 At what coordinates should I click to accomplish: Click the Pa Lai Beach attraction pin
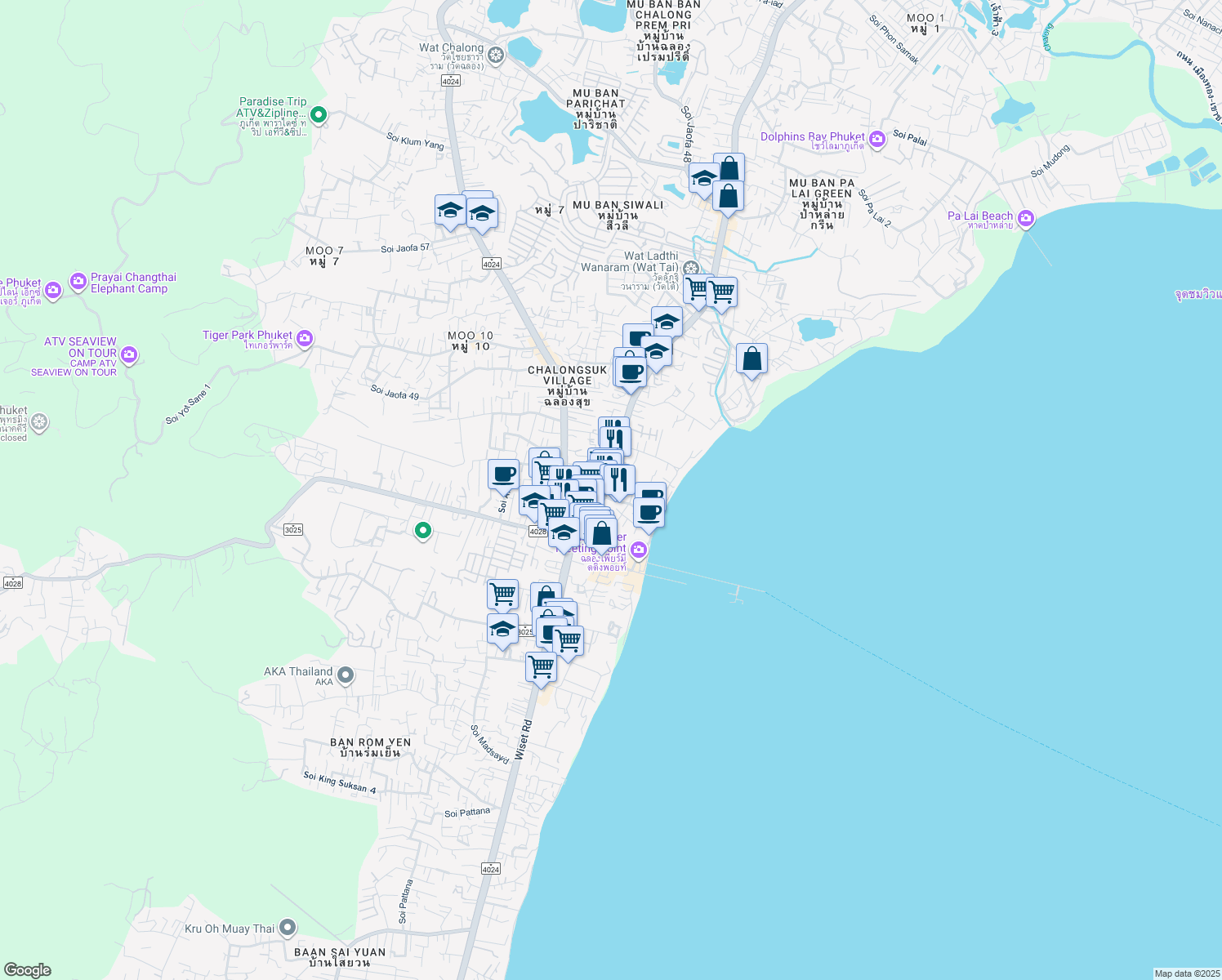point(1026,219)
